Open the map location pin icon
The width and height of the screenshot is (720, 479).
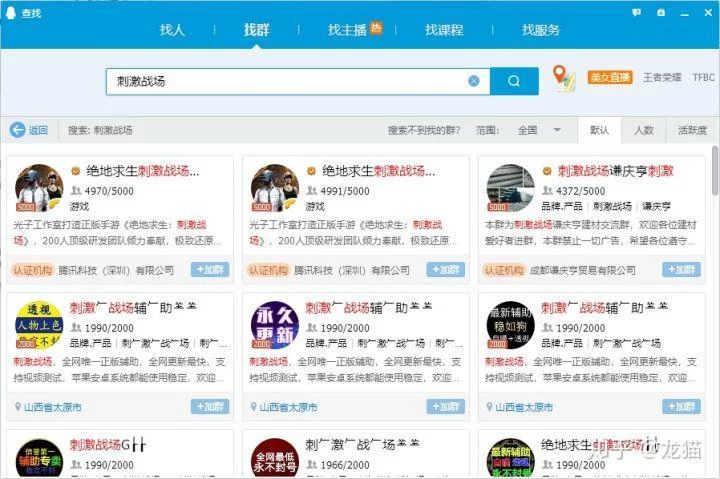[564, 78]
